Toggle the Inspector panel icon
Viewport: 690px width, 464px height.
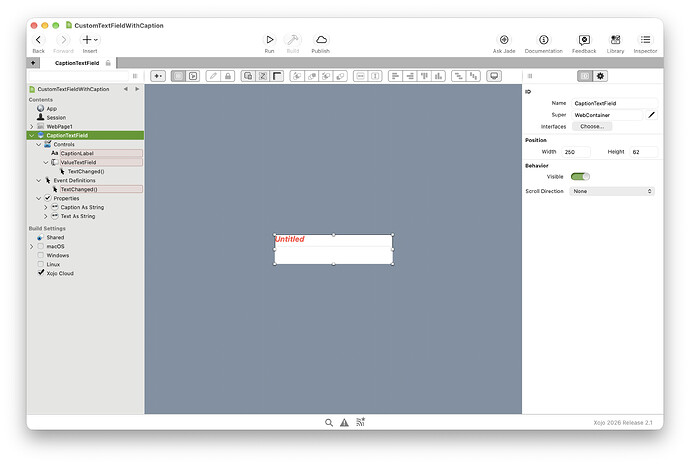coord(645,40)
